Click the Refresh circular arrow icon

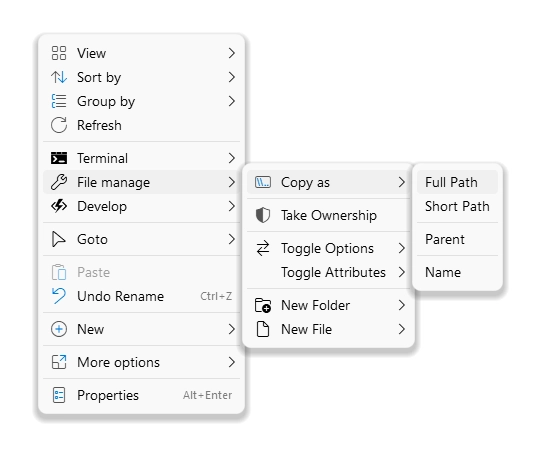click(59, 125)
